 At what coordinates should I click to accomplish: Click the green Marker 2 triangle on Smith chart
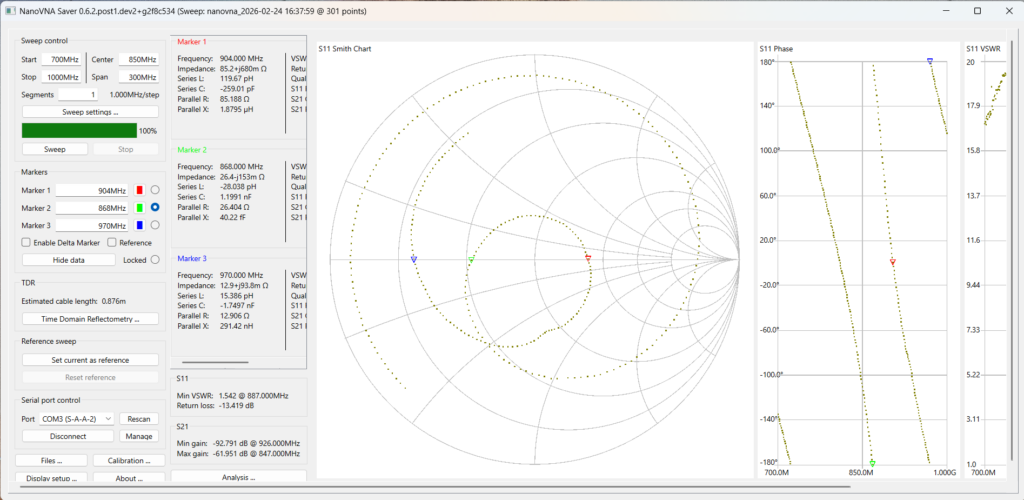click(471, 259)
